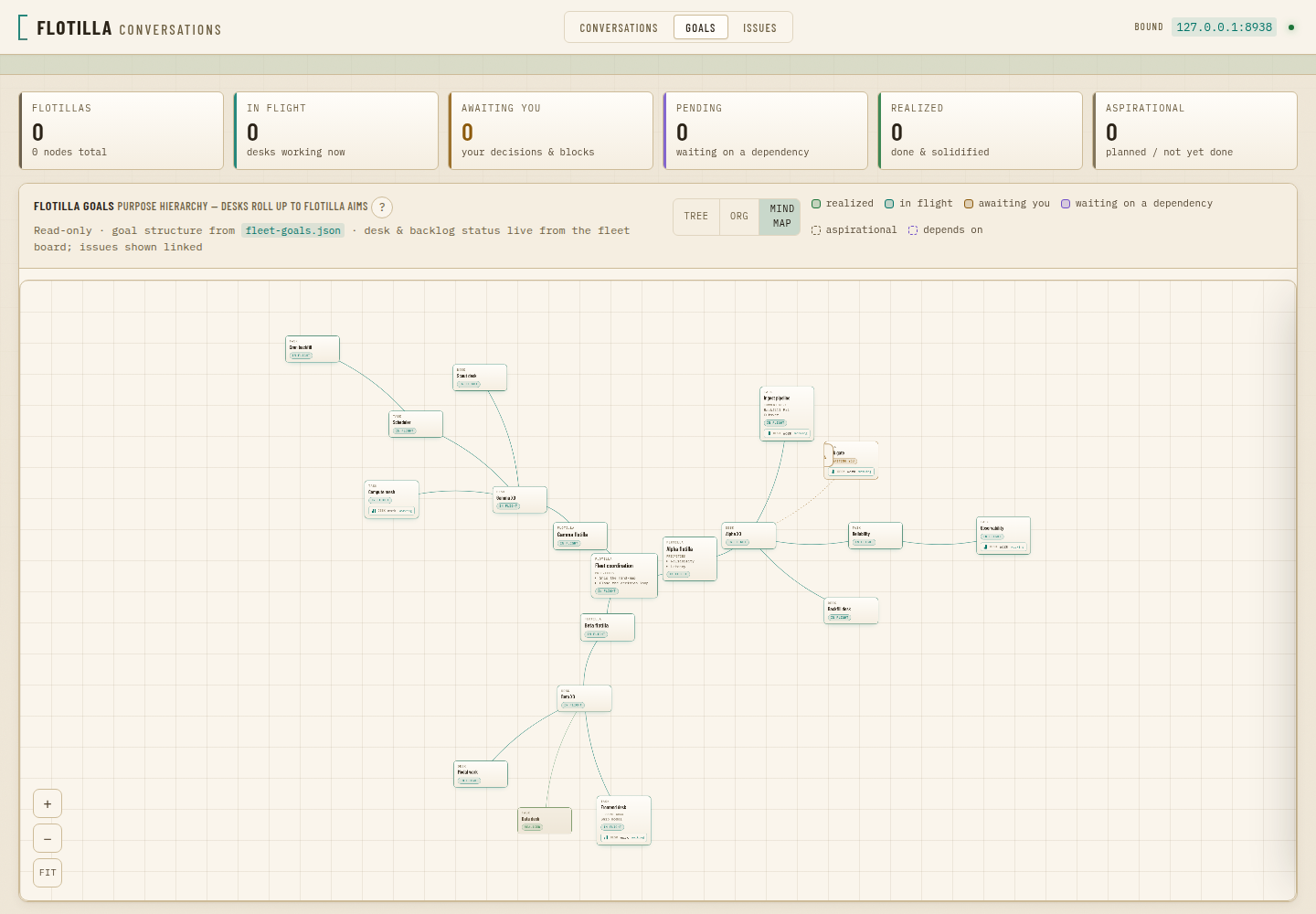
Task: Toggle the realized legend filter
Action: coord(843,204)
